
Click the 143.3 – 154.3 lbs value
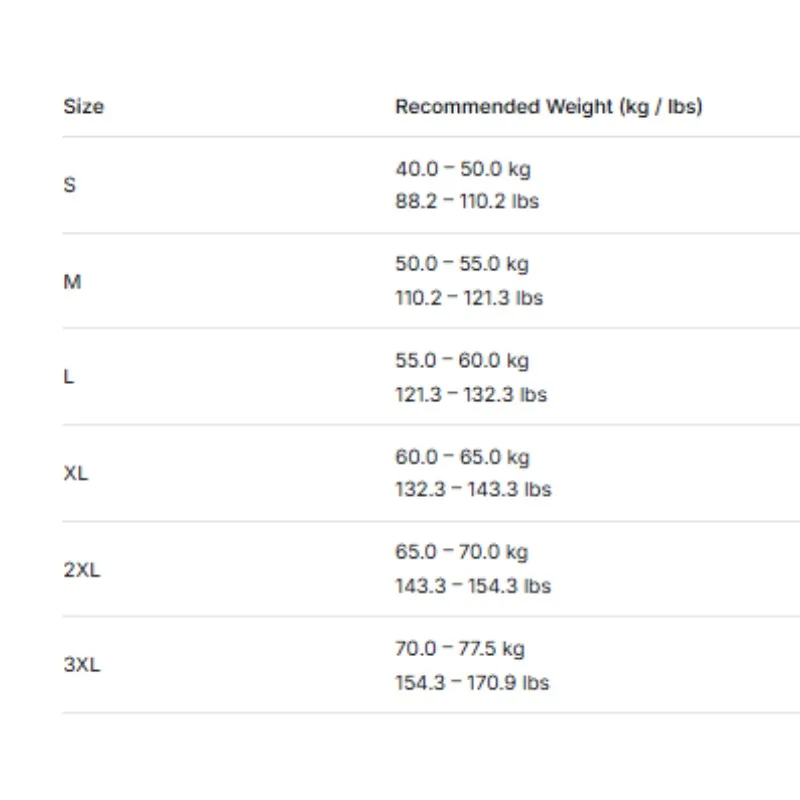[473, 586]
